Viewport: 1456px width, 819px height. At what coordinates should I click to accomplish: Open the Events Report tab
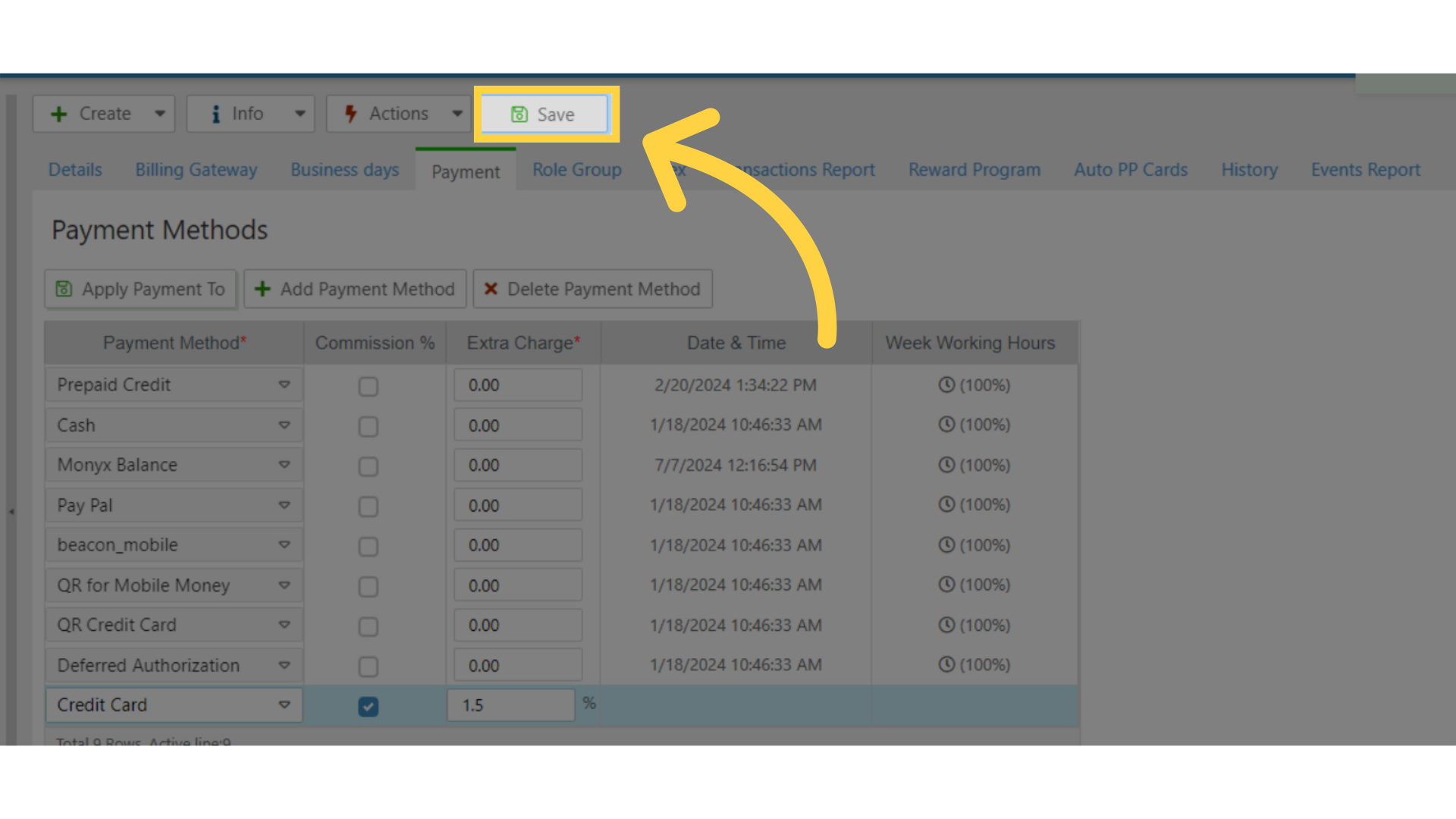1366,170
